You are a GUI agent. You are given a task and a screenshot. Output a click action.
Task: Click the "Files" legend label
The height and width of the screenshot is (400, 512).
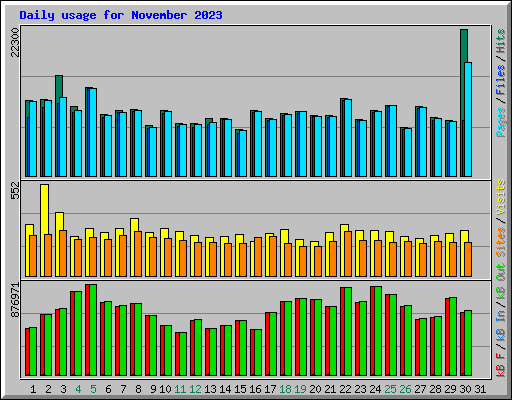(500, 79)
